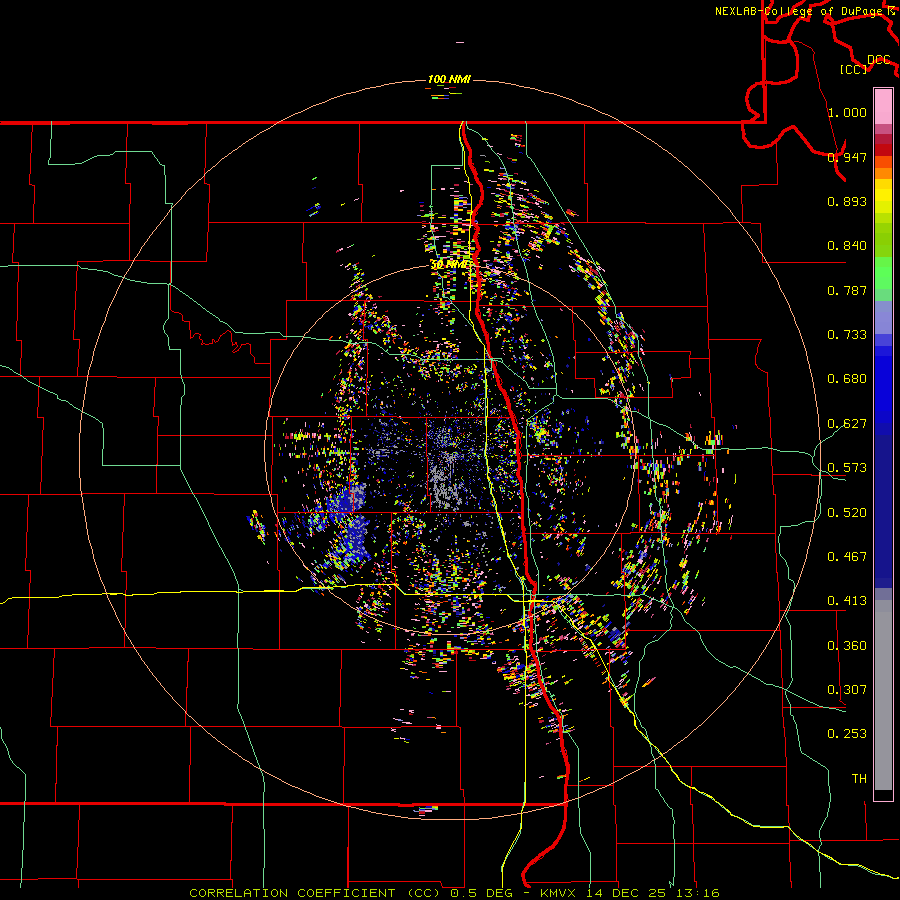The image size is (900, 900).
Task: Click the TH threshold legend label
Action: 859,779
